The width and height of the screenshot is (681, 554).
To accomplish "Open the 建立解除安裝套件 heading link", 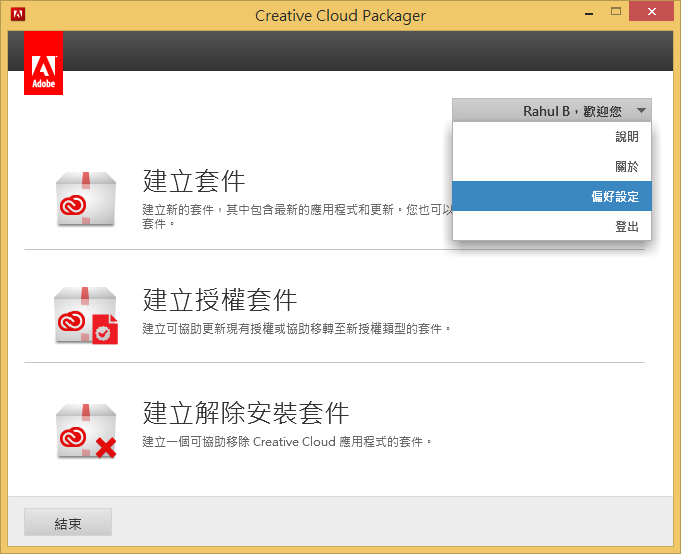I will click(246, 412).
